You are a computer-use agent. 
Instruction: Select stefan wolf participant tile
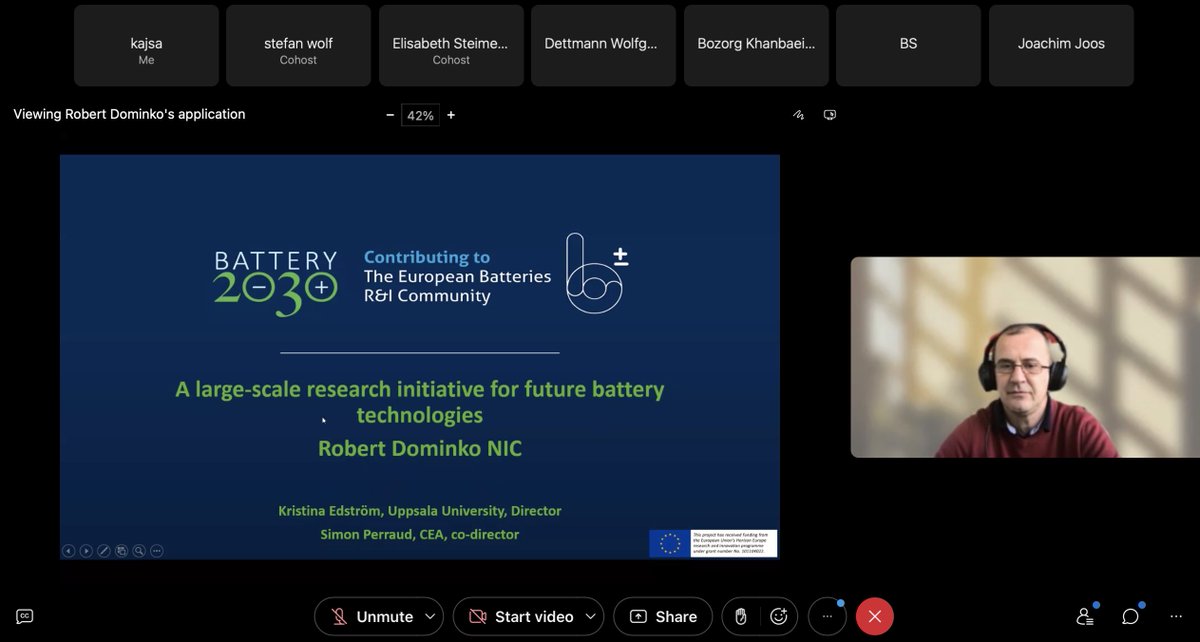coord(298,45)
